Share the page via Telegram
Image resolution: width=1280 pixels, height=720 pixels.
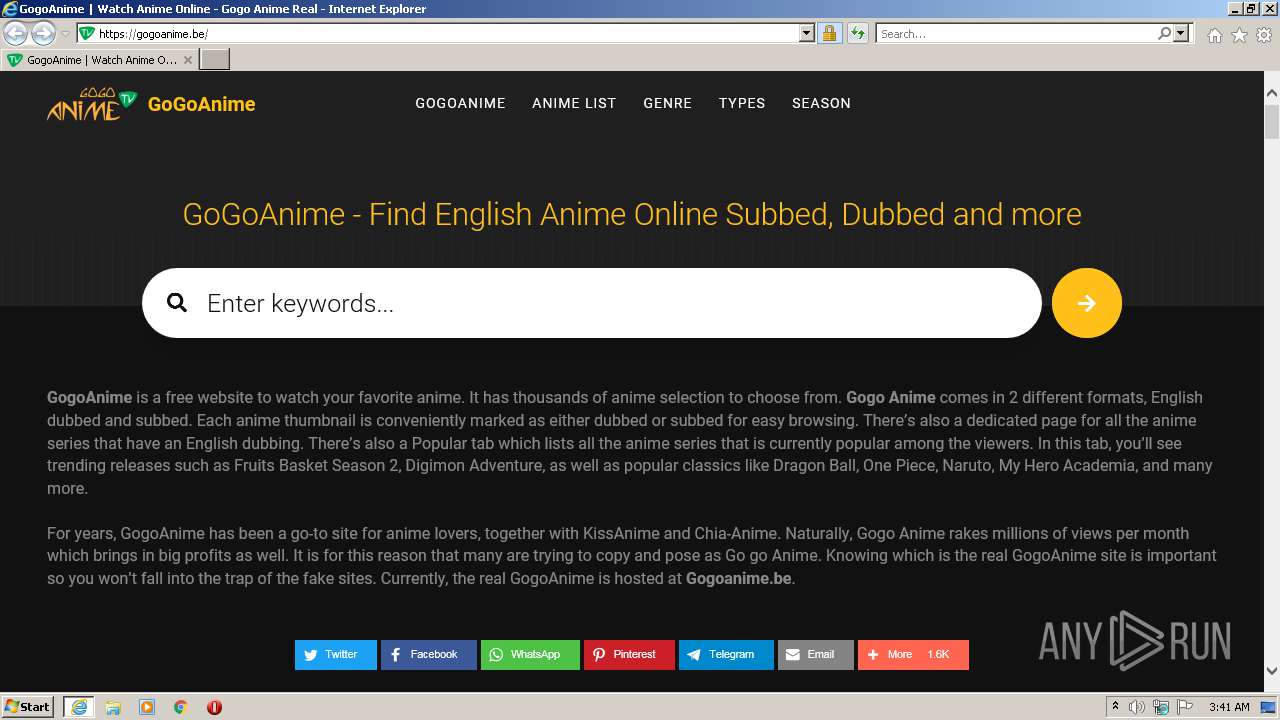tap(726, 655)
